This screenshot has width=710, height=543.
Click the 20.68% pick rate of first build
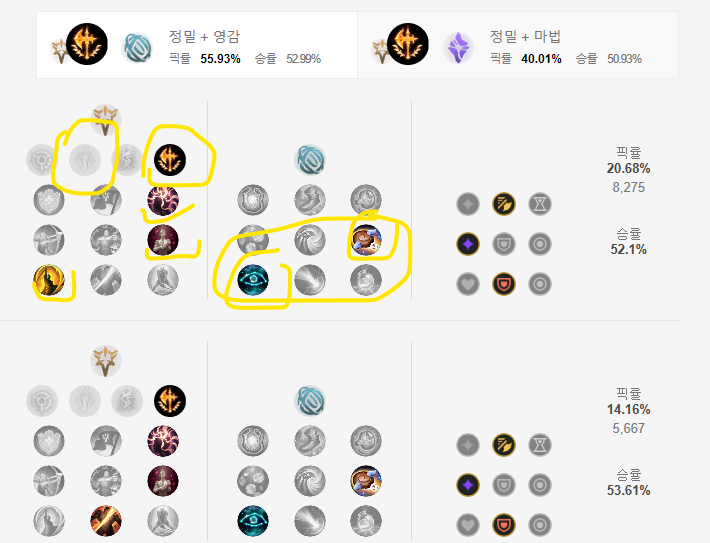[x=628, y=168]
